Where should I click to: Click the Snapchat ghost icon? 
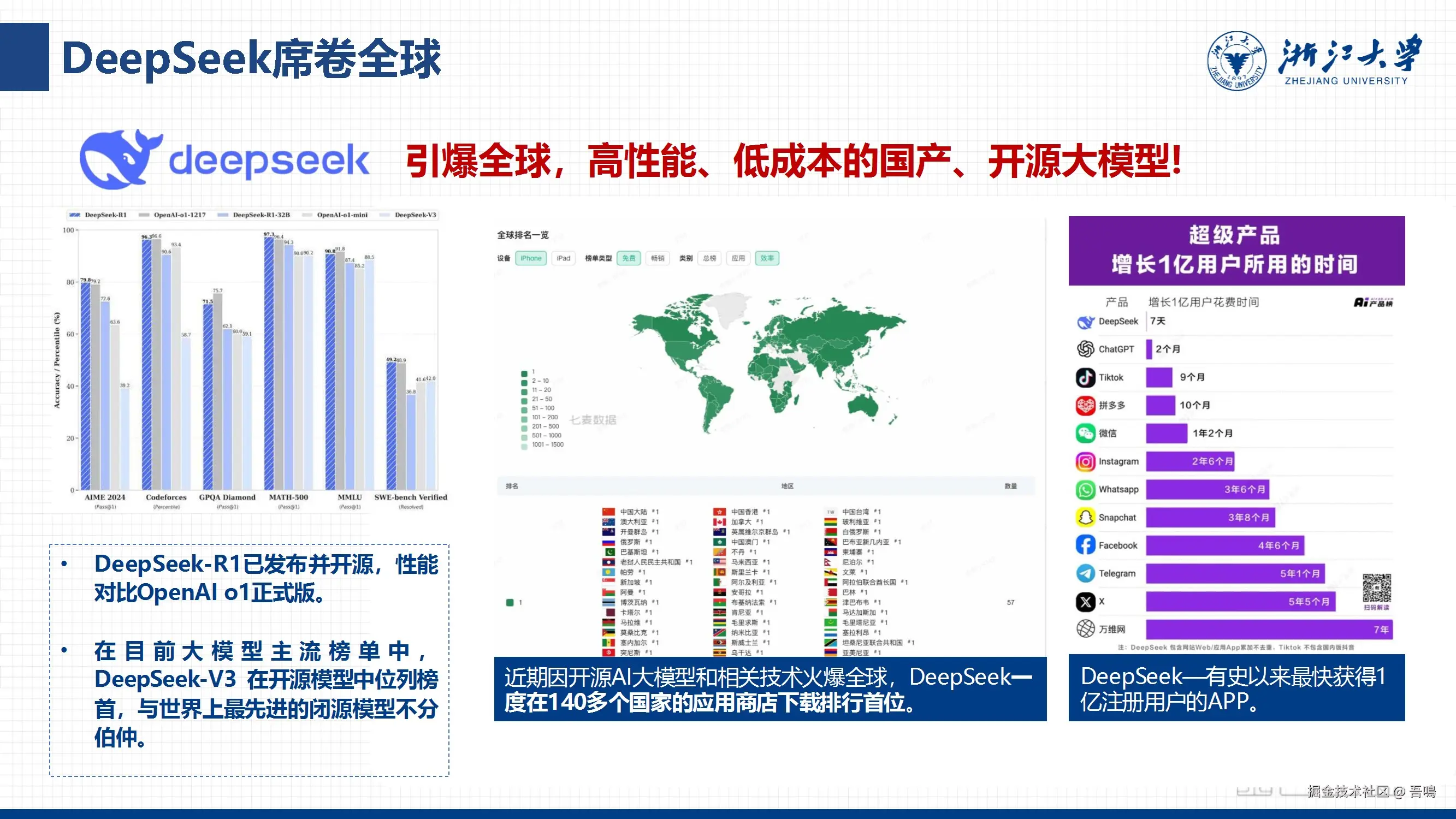[1085, 517]
